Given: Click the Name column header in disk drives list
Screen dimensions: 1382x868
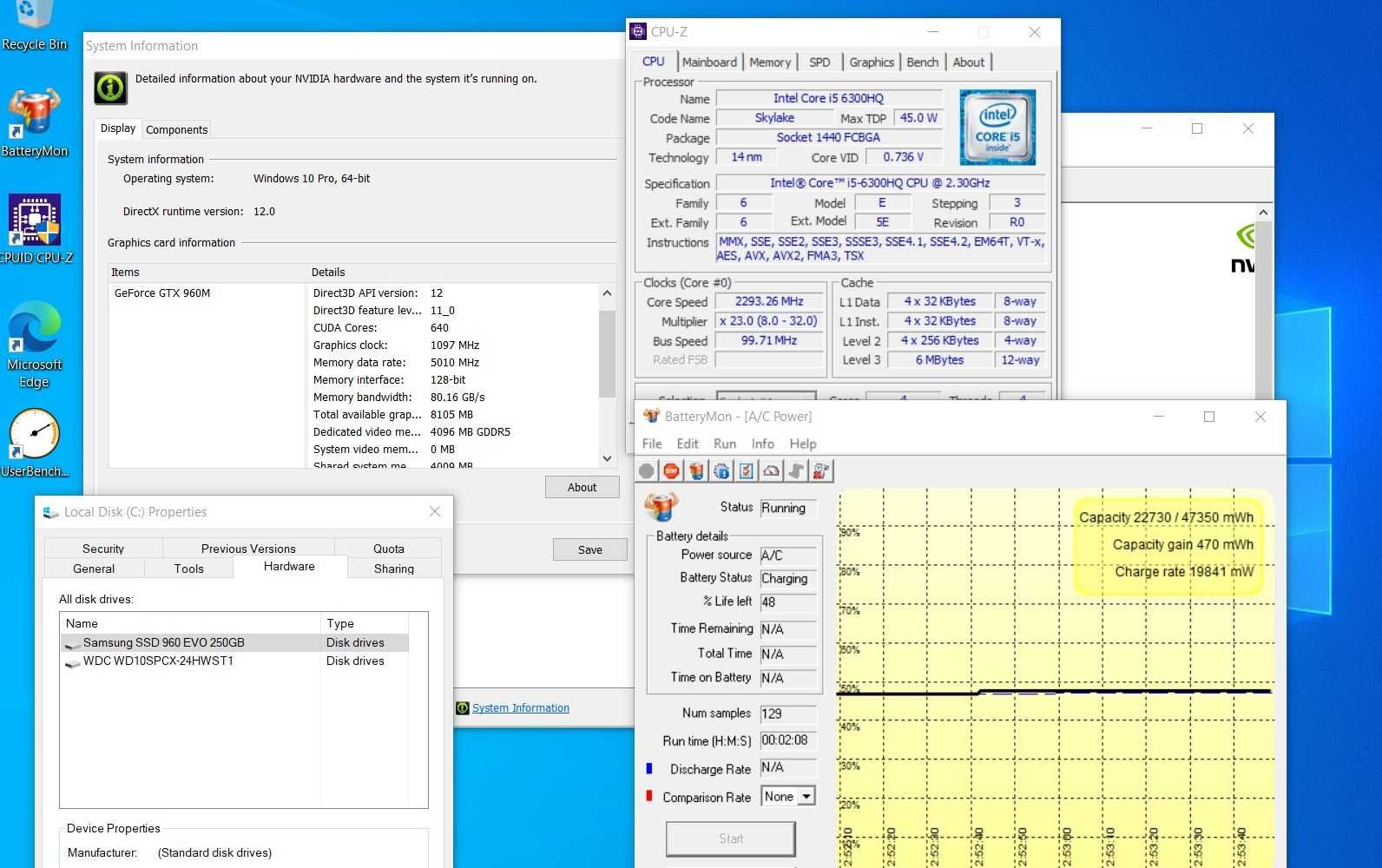Looking at the screenshot, I should (190, 623).
